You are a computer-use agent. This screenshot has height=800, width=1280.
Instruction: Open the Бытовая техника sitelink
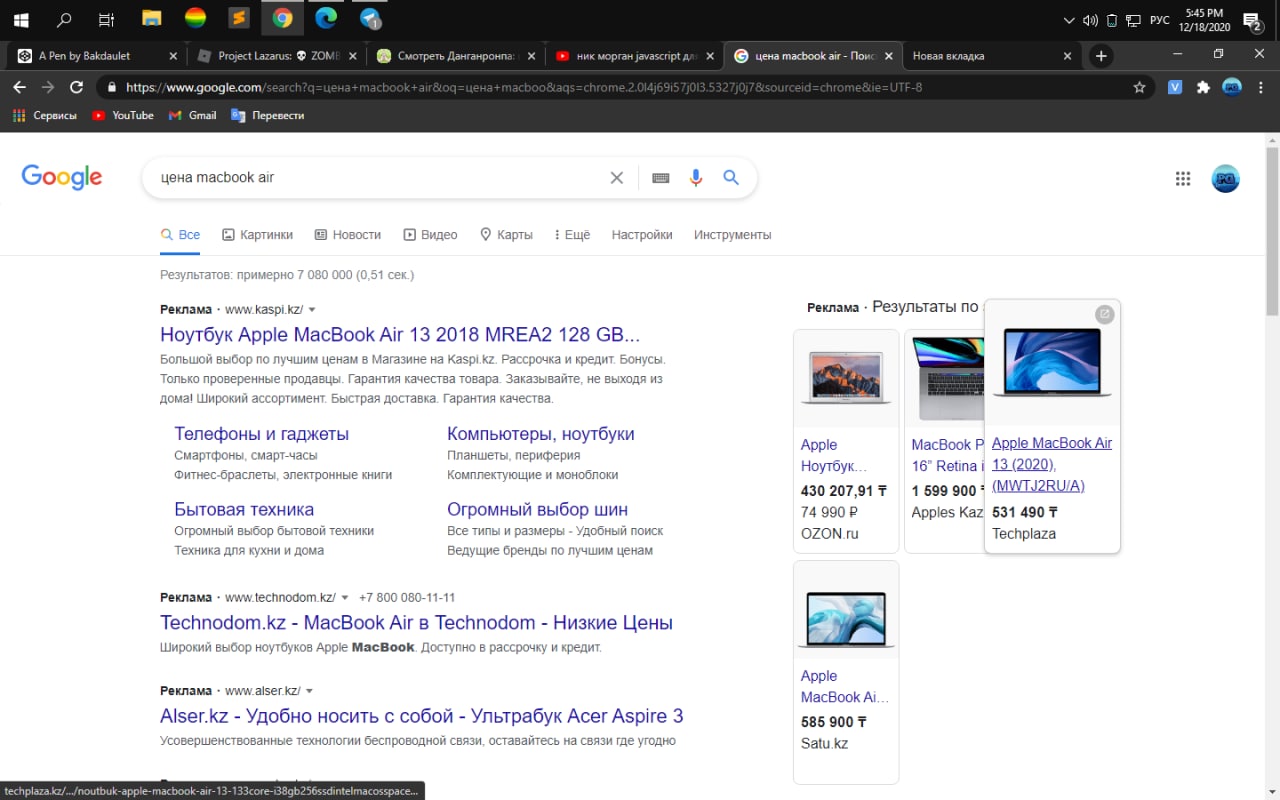(244, 509)
